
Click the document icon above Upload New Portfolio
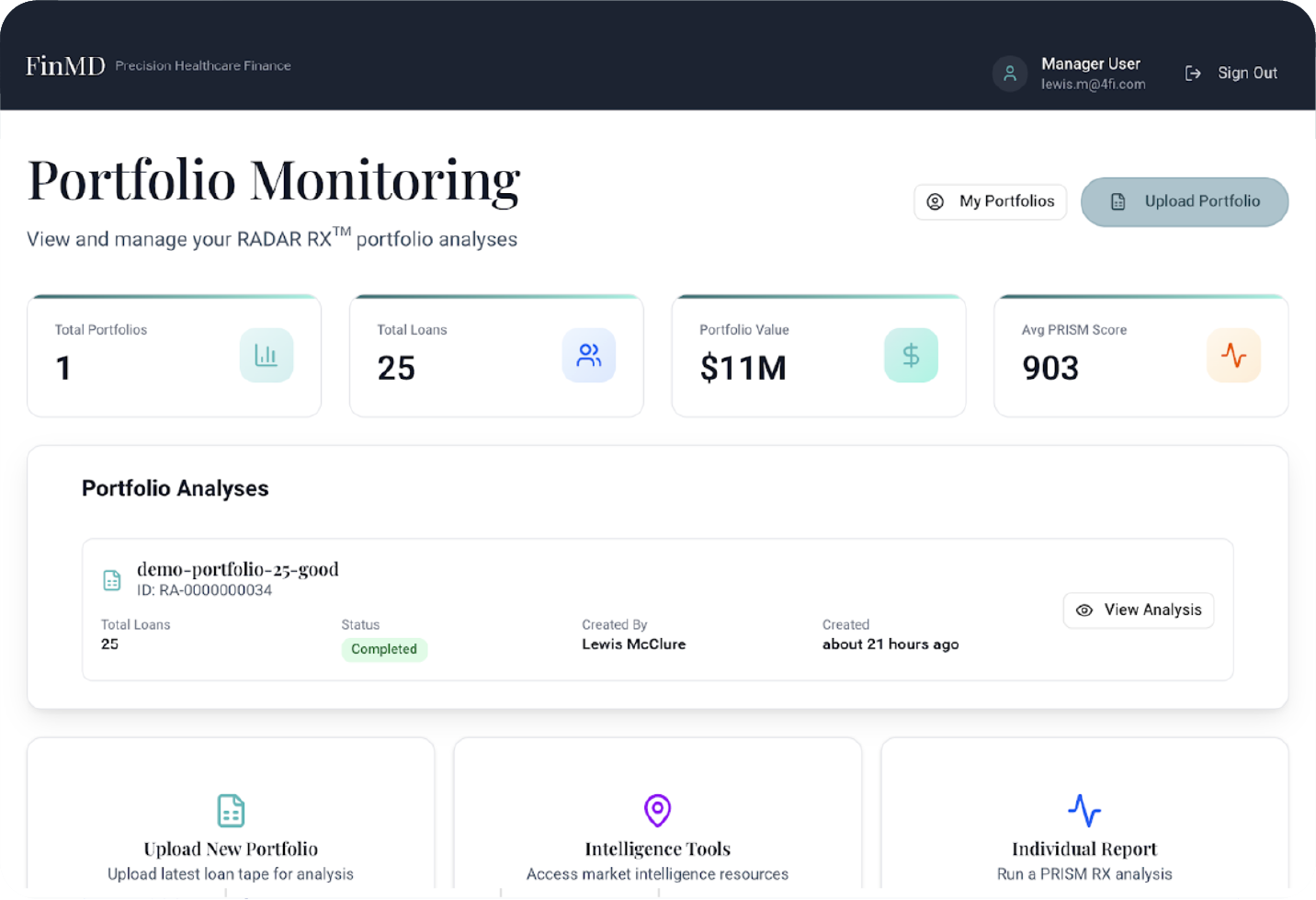point(231,811)
